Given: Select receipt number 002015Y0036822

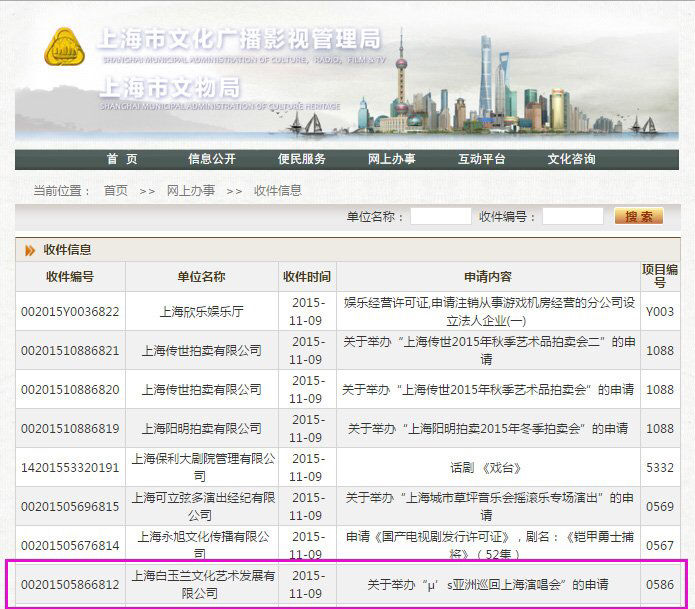Looking at the screenshot, I should click(x=70, y=312).
